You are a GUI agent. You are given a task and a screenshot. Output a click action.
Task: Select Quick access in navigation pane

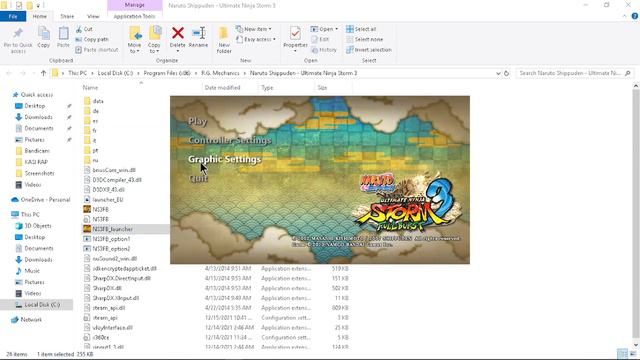coord(37,95)
